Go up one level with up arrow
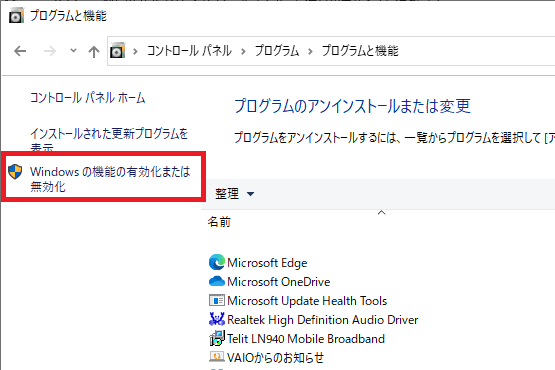This screenshot has height=370, width=555. [94, 52]
